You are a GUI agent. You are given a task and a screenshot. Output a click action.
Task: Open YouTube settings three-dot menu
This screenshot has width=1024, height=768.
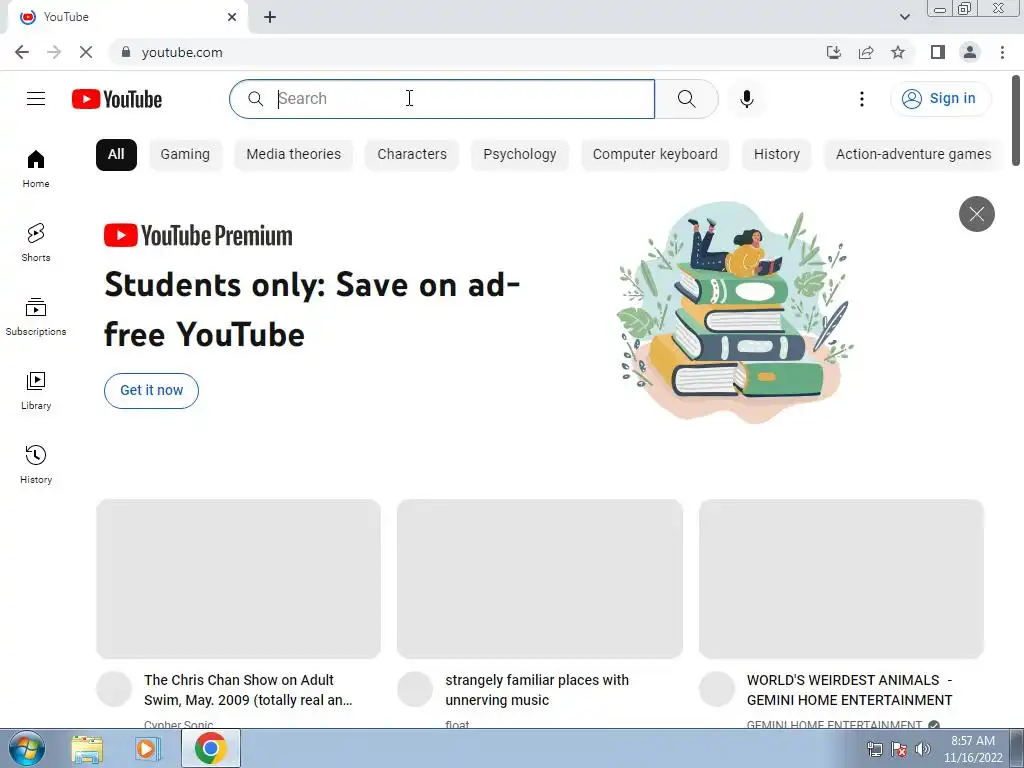[x=862, y=99]
